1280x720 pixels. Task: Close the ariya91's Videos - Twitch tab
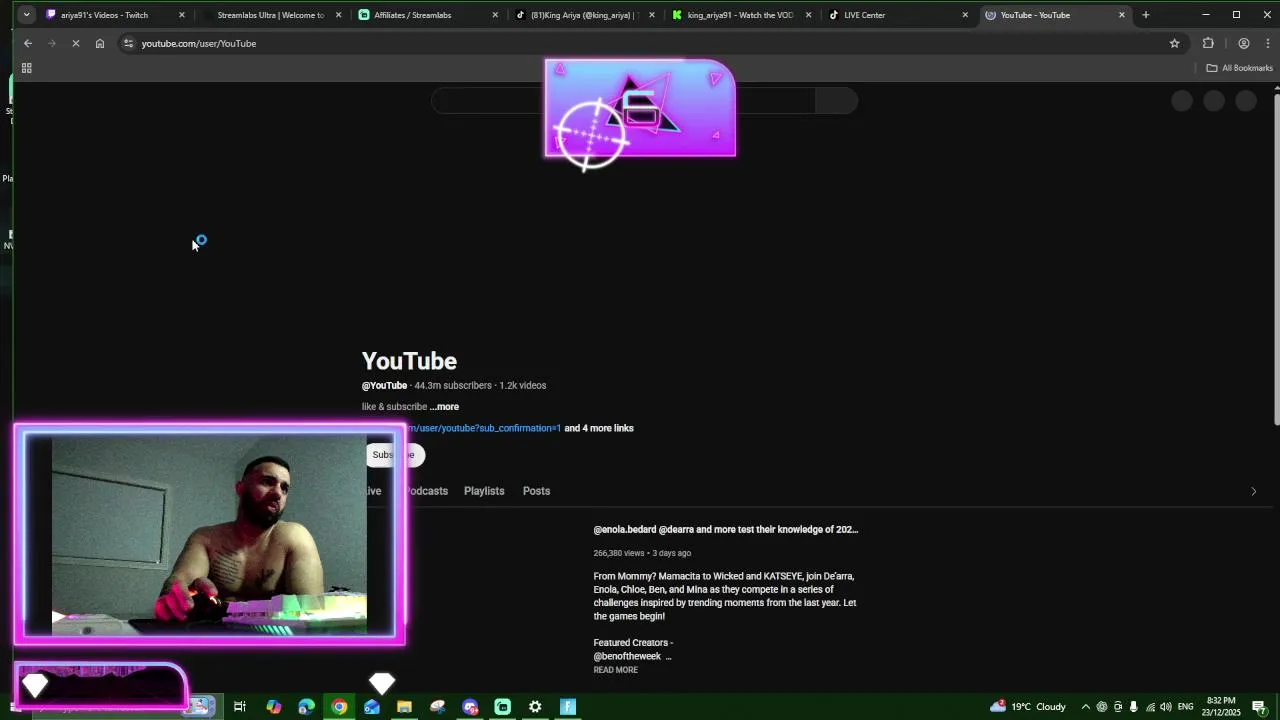[x=182, y=15]
